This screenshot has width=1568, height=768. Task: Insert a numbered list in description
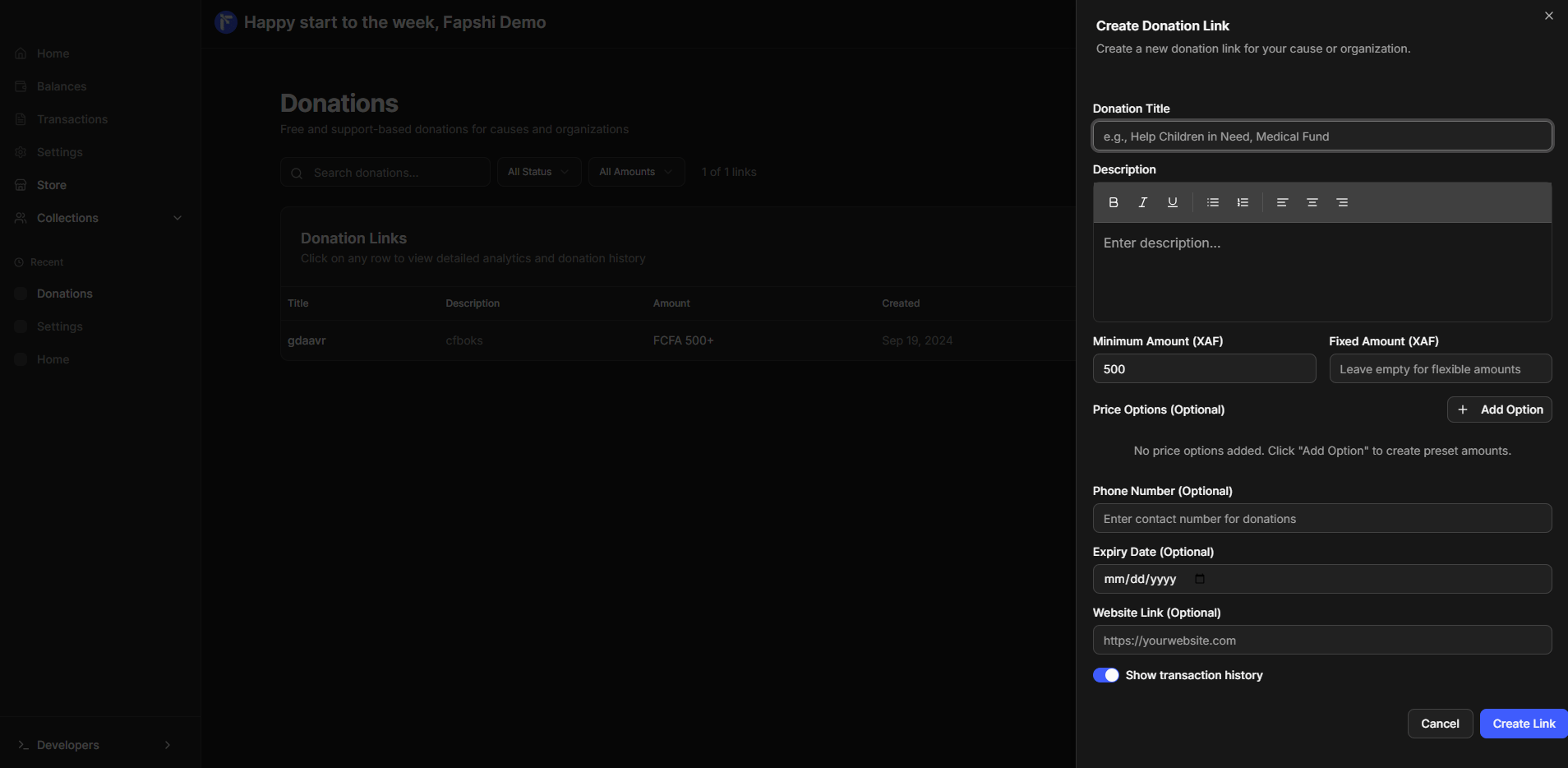(x=1243, y=202)
